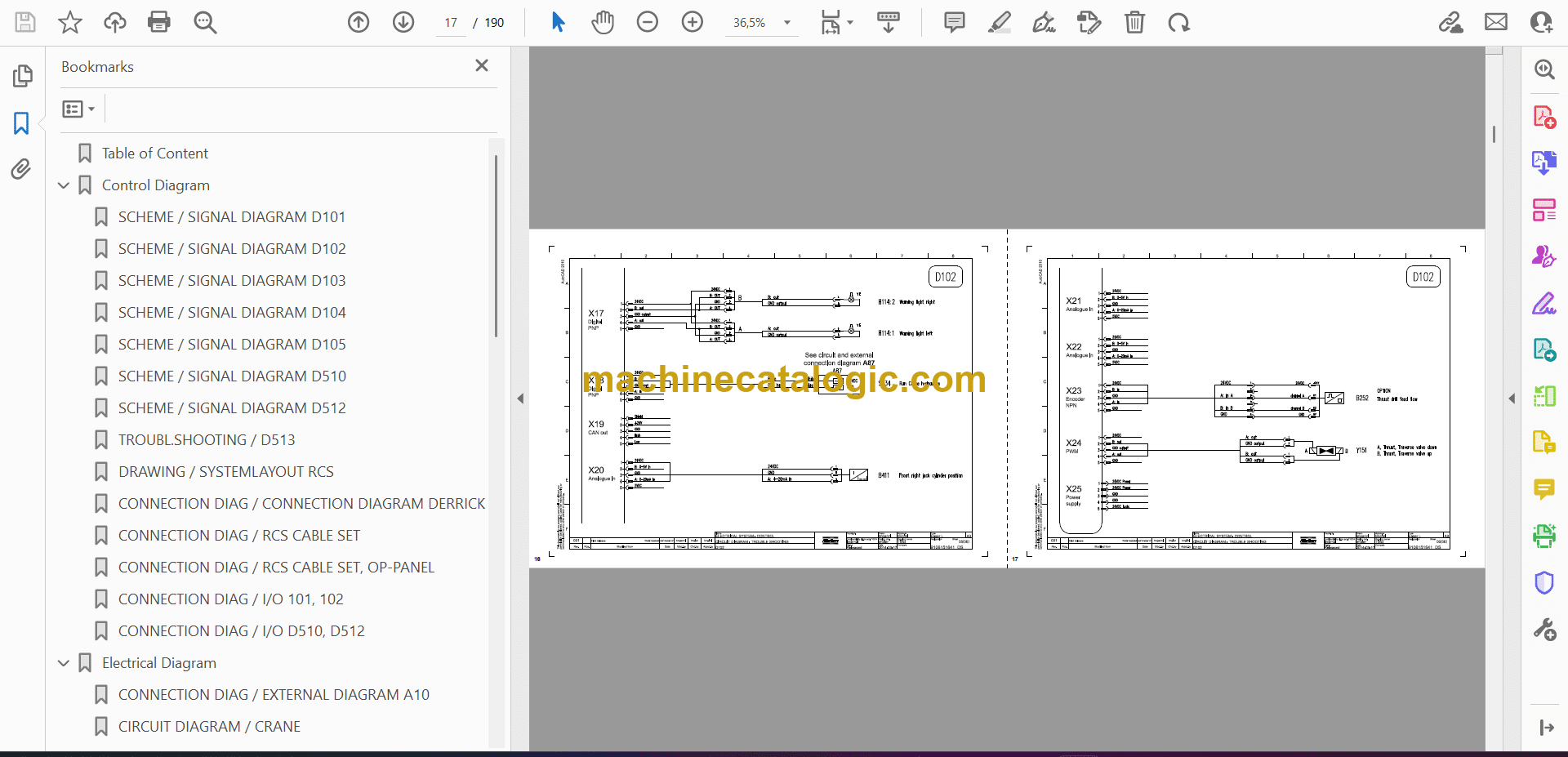The height and width of the screenshot is (757, 1568).
Task: Toggle the Page Thumbnails panel
Action: click(x=22, y=76)
